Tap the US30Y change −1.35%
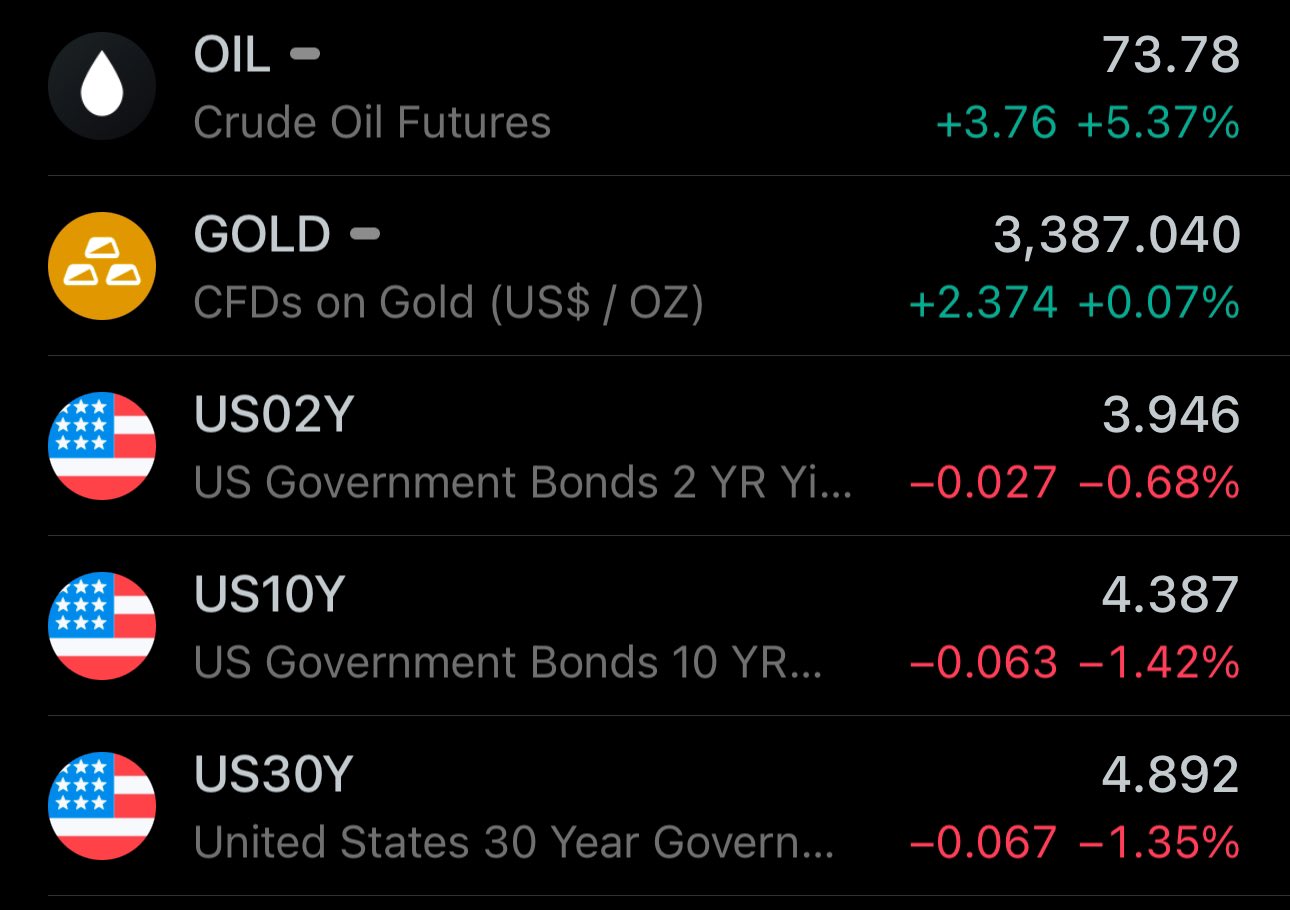Viewport: 1290px width, 910px height. click(x=1158, y=843)
